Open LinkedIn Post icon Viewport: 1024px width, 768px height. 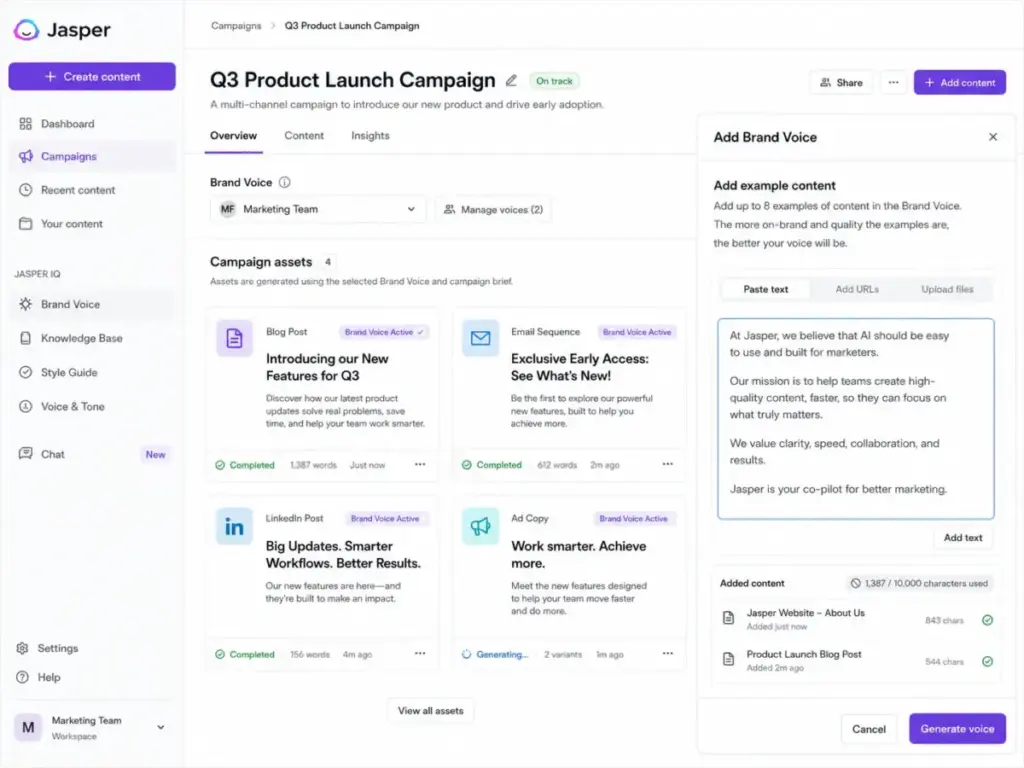234,526
